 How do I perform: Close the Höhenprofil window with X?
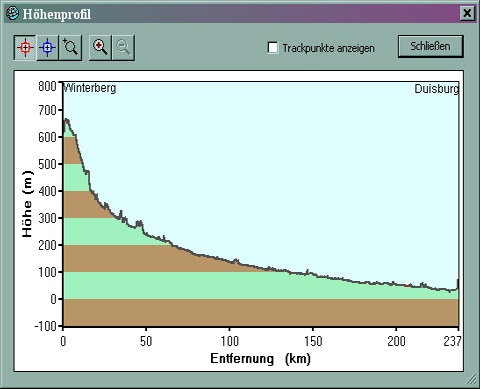[x=467, y=13]
